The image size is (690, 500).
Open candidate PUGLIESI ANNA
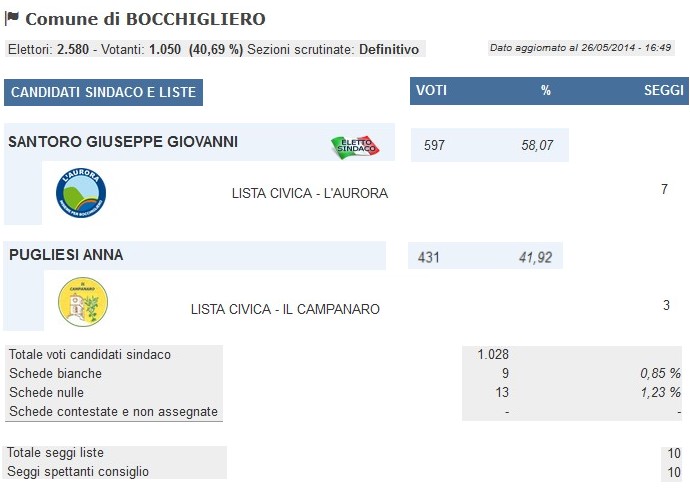tap(66, 255)
